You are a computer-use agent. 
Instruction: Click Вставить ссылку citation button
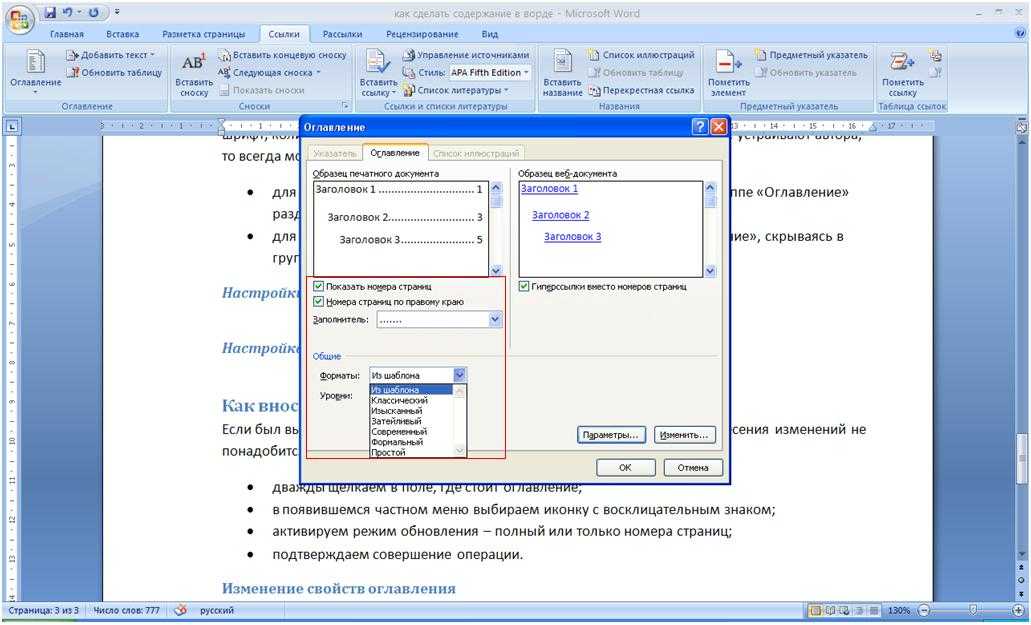coord(378,74)
